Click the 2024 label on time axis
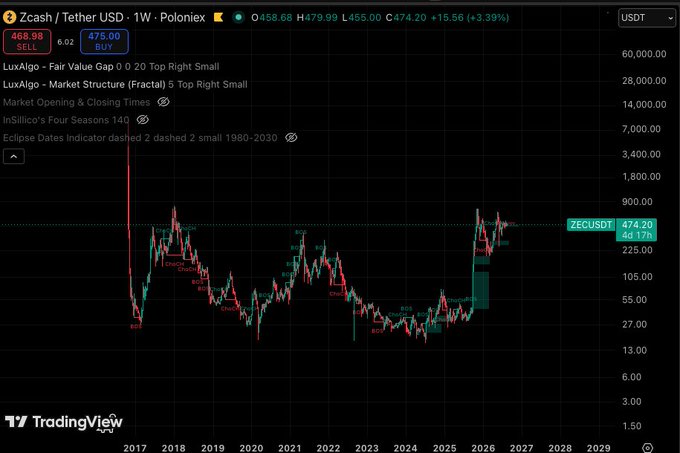The image size is (680, 453). click(x=405, y=448)
